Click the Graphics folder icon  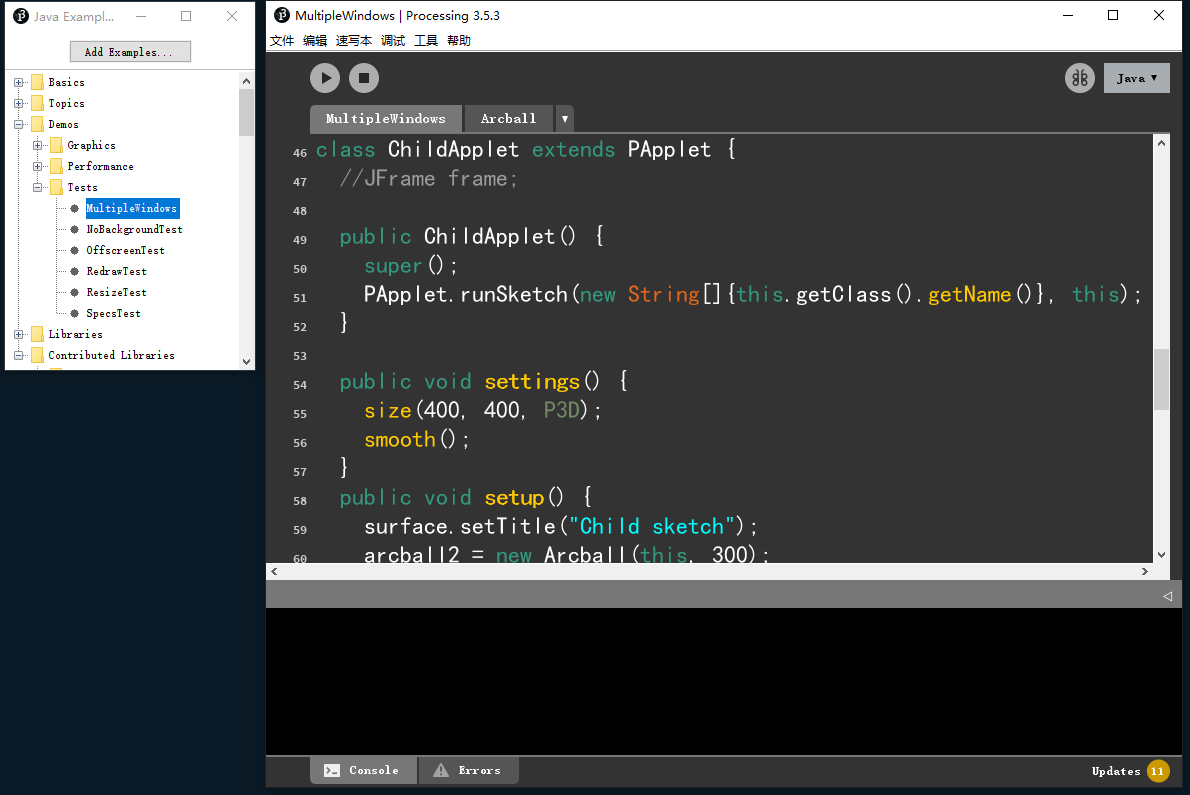pyautogui.click(x=56, y=145)
